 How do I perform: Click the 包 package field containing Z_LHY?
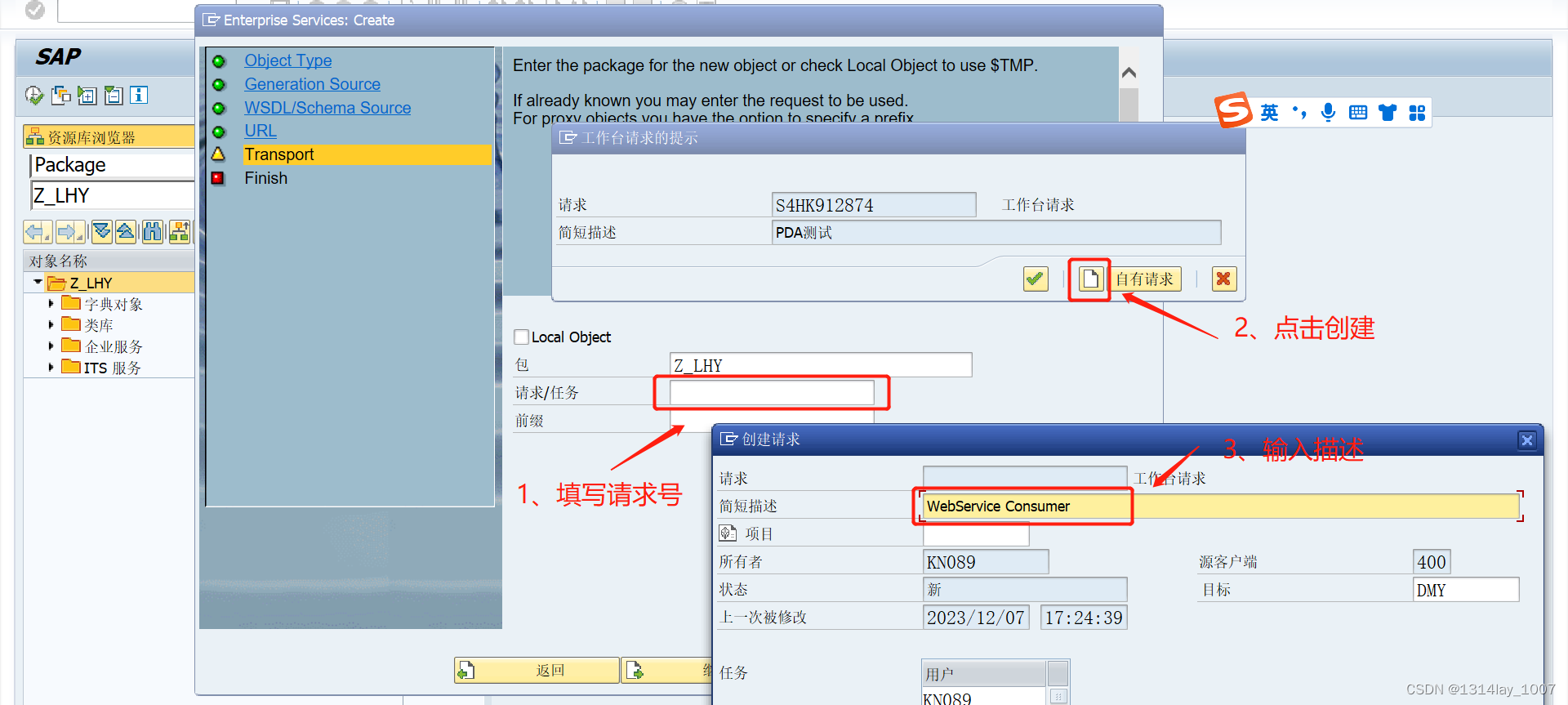[821, 365]
